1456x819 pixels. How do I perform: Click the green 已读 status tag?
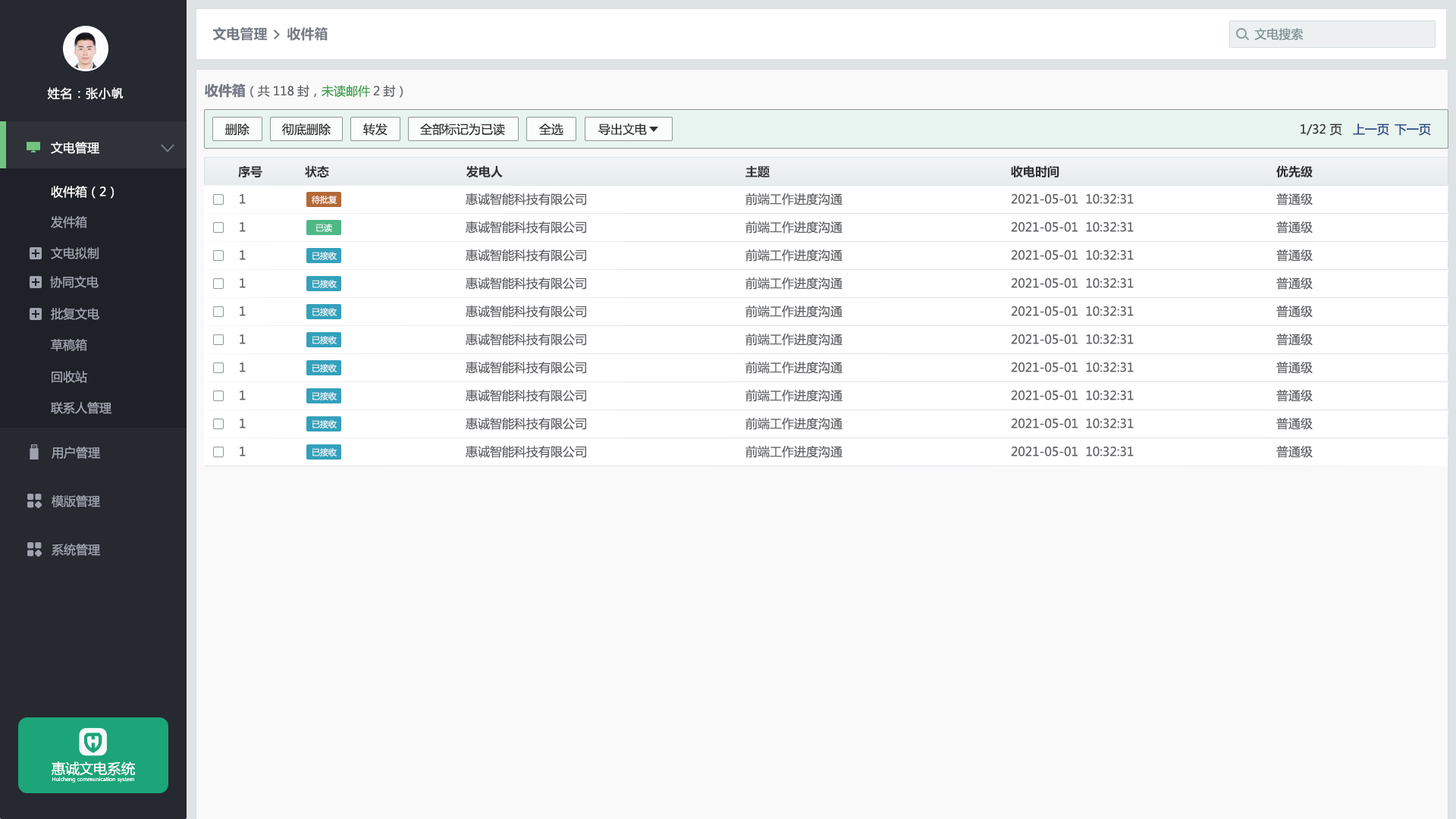pos(324,227)
